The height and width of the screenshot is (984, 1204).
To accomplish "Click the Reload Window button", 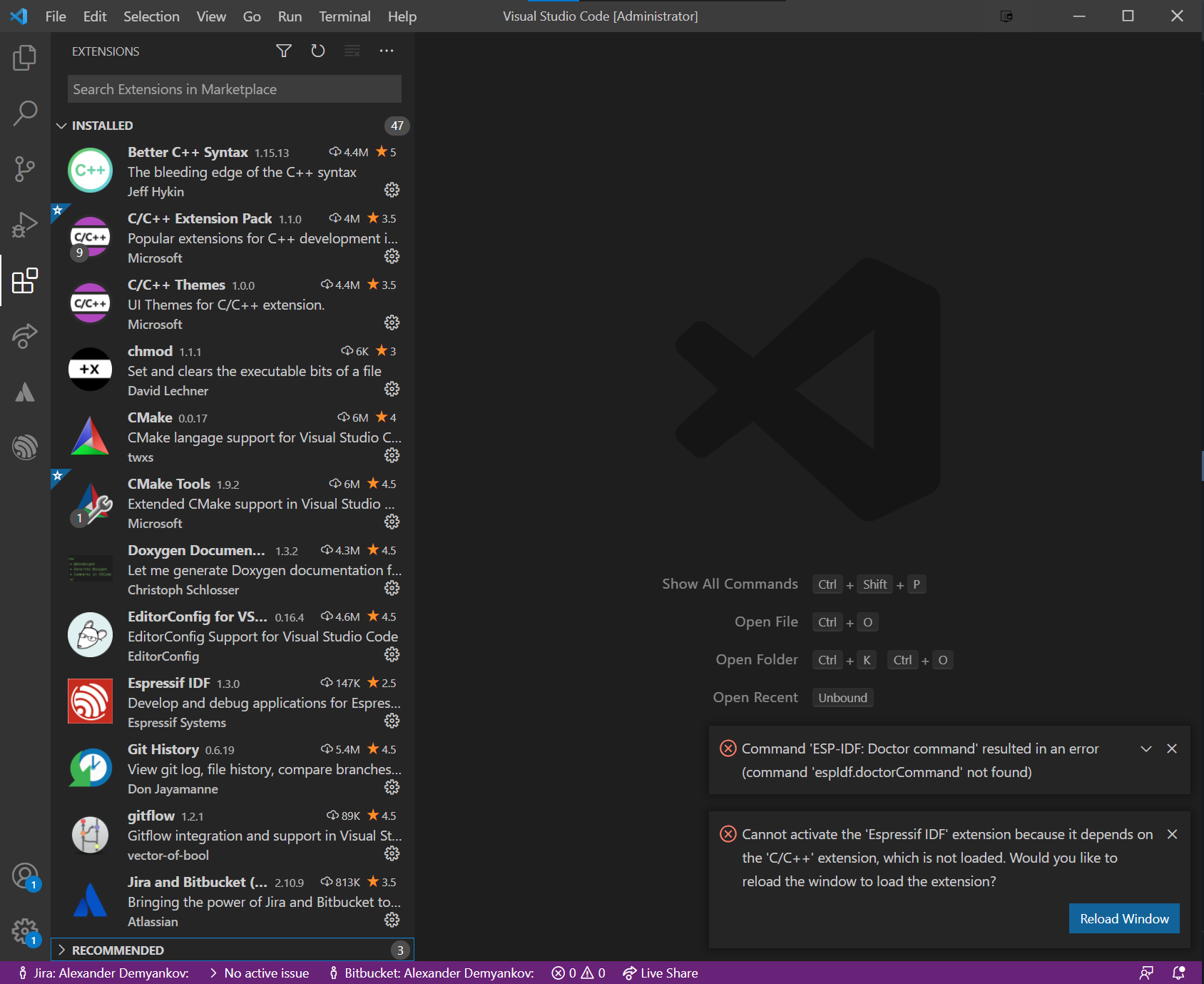I will pos(1123,918).
